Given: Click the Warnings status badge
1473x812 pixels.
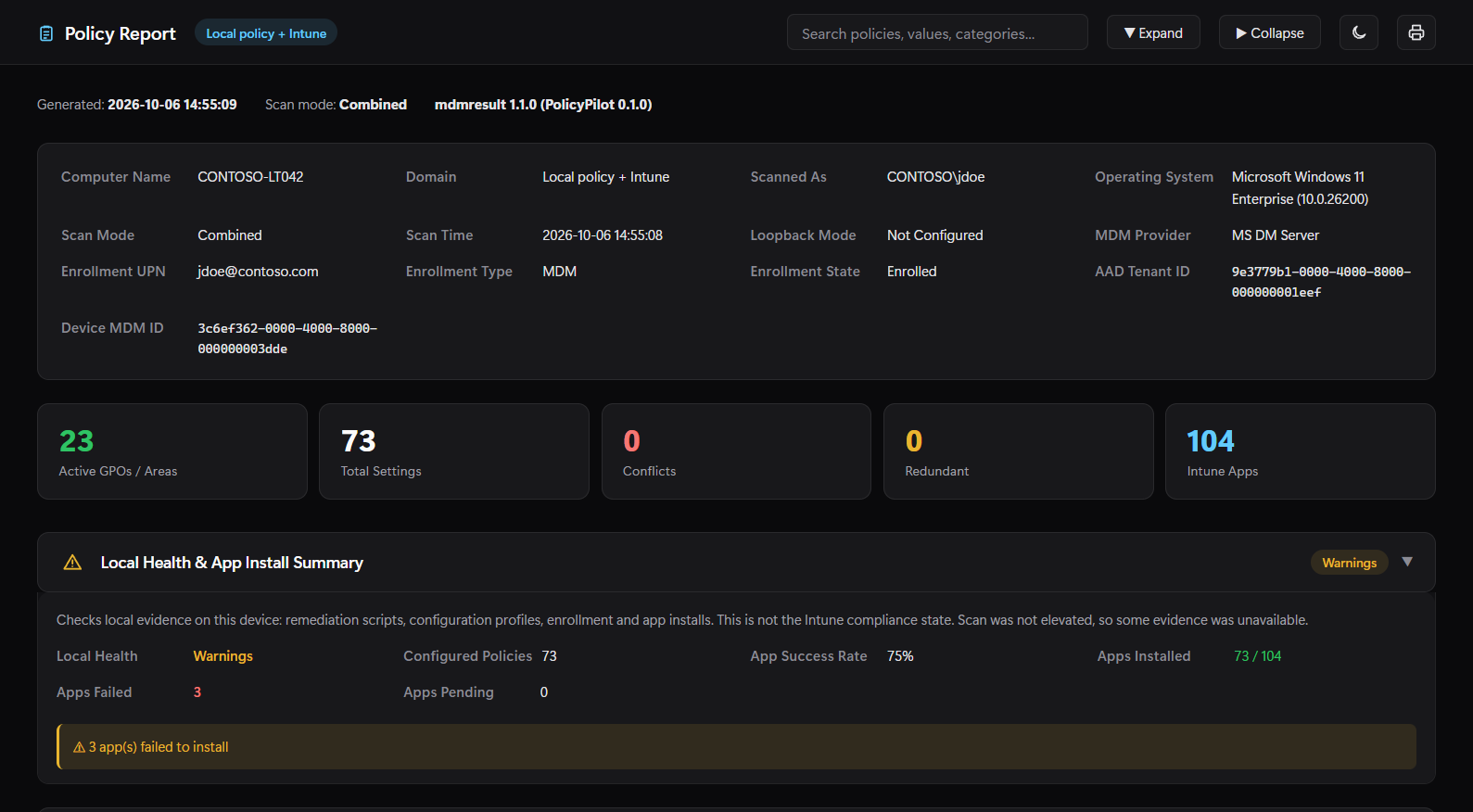Looking at the screenshot, I should (x=1349, y=563).
